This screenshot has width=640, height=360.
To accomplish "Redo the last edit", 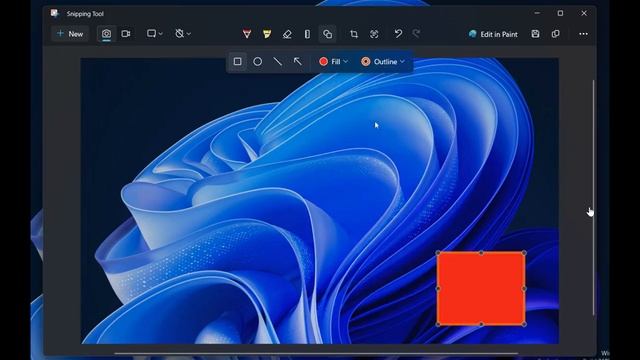I will tap(416, 34).
